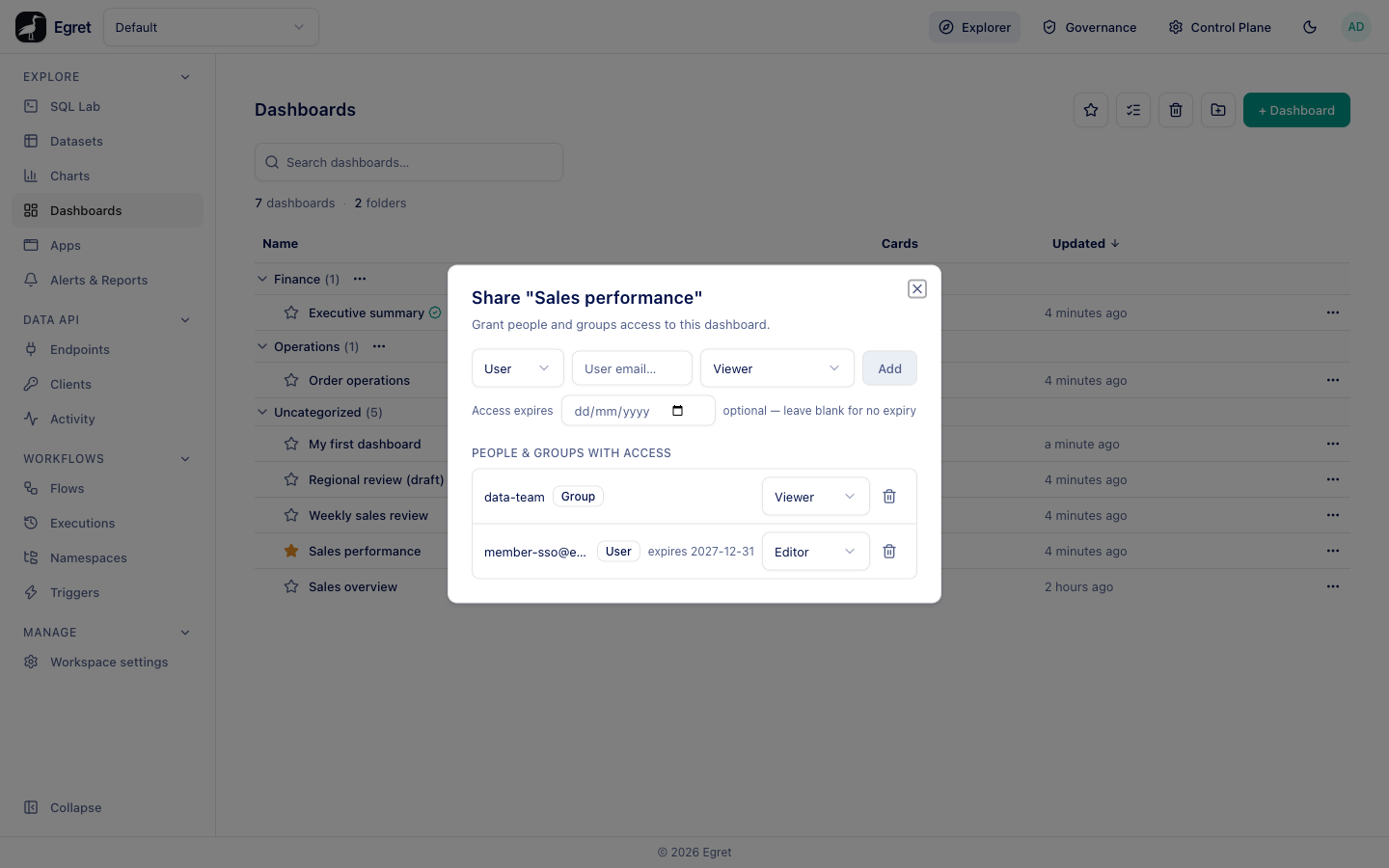
Task: Open the trash icon beside bulk select
Action: [x=1176, y=110]
